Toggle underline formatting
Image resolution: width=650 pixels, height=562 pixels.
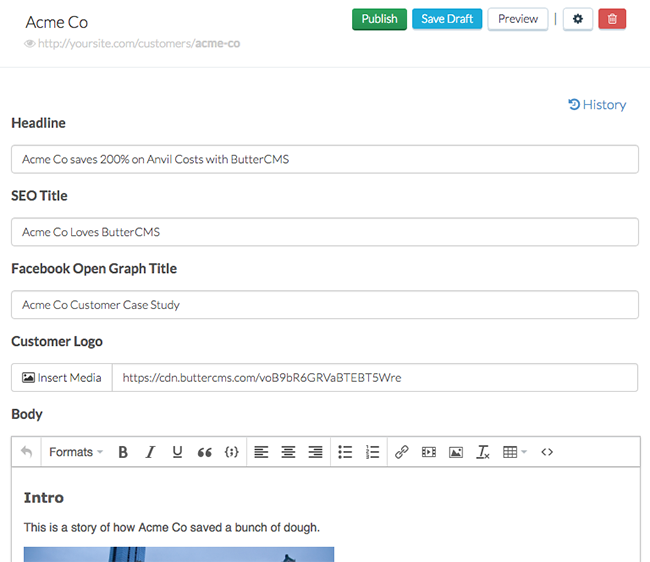click(x=177, y=452)
